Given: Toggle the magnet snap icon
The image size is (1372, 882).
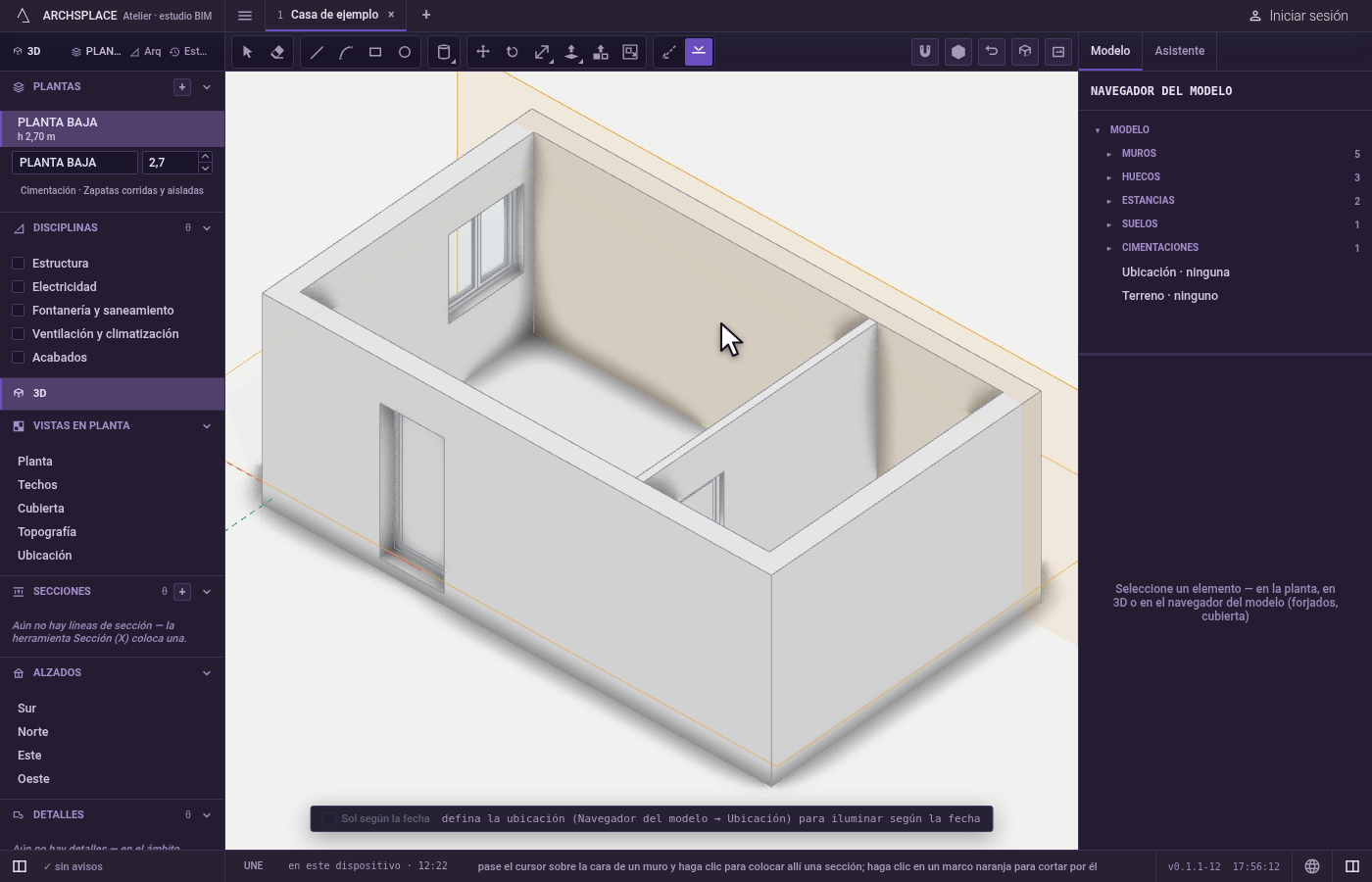Looking at the screenshot, I should [x=925, y=52].
